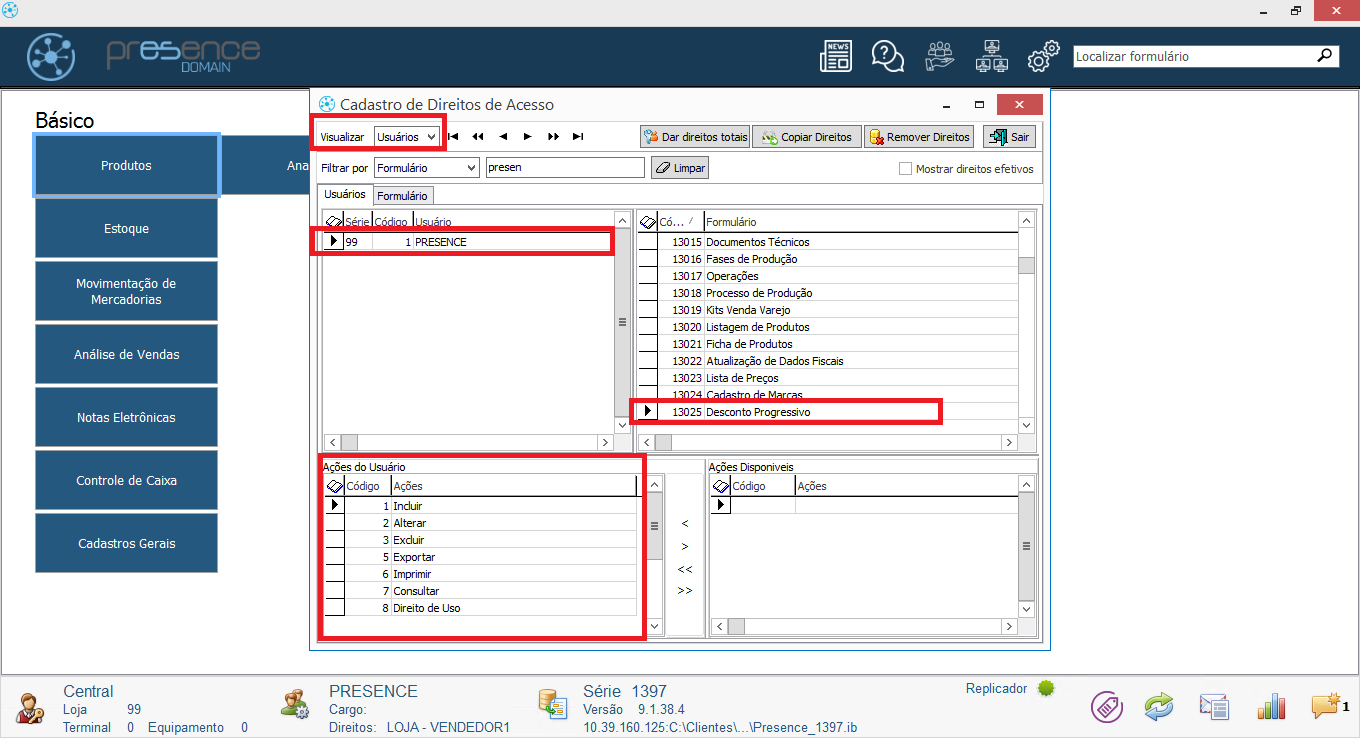The height and width of the screenshot is (738, 1363).
Task: Click the remote support monitors icon
Action: (991, 56)
